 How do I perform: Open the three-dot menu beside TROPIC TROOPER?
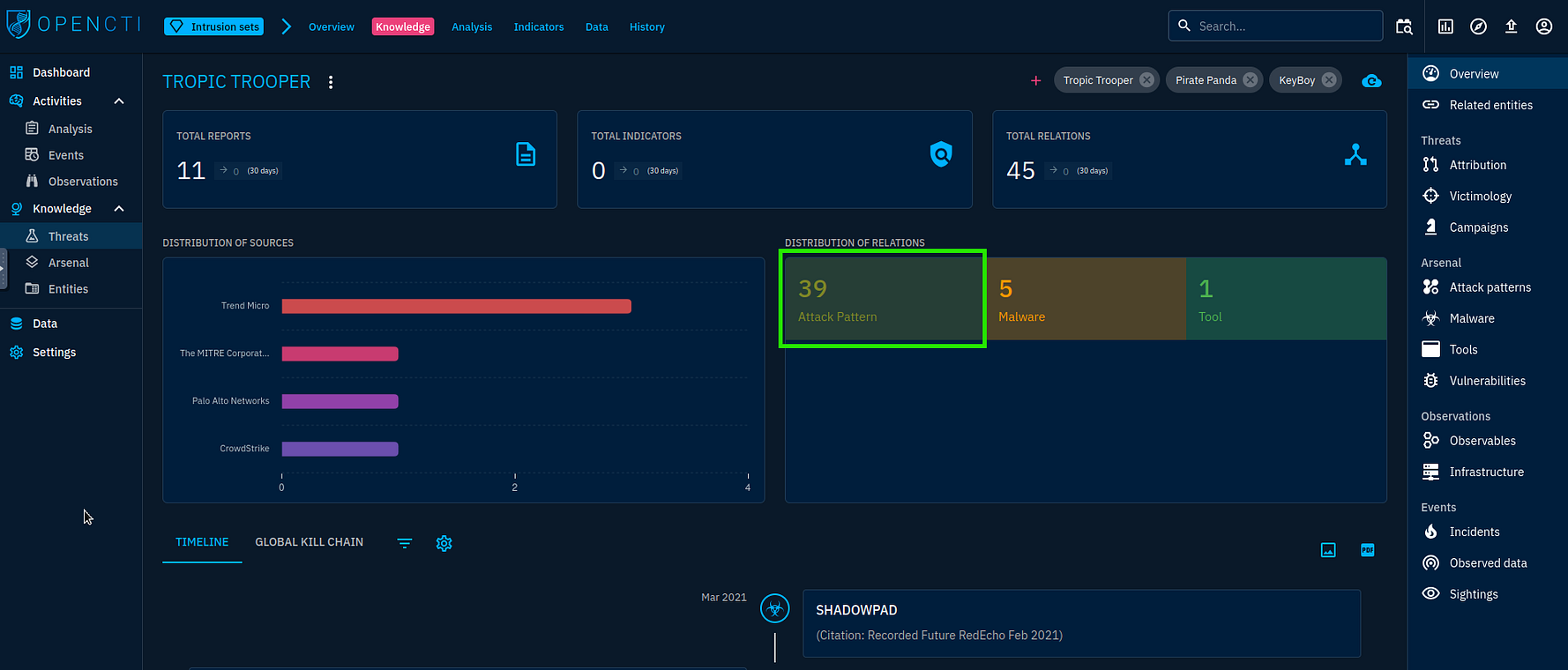[x=331, y=82]
